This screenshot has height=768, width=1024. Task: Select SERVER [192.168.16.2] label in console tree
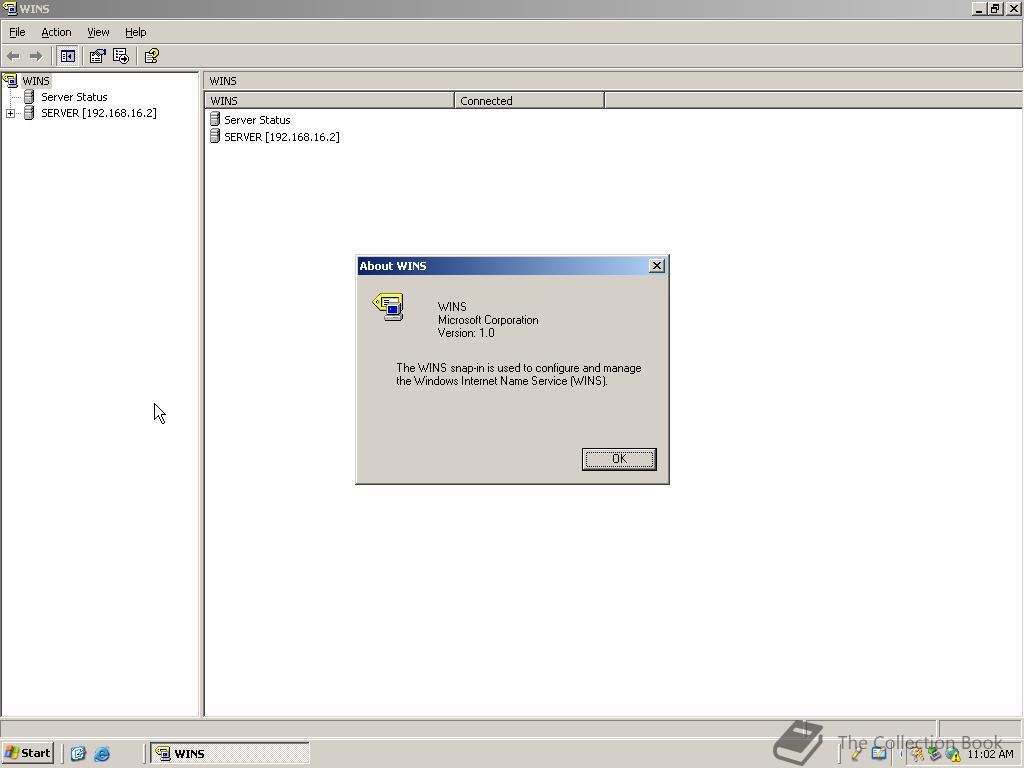click(x=99, y=113)
